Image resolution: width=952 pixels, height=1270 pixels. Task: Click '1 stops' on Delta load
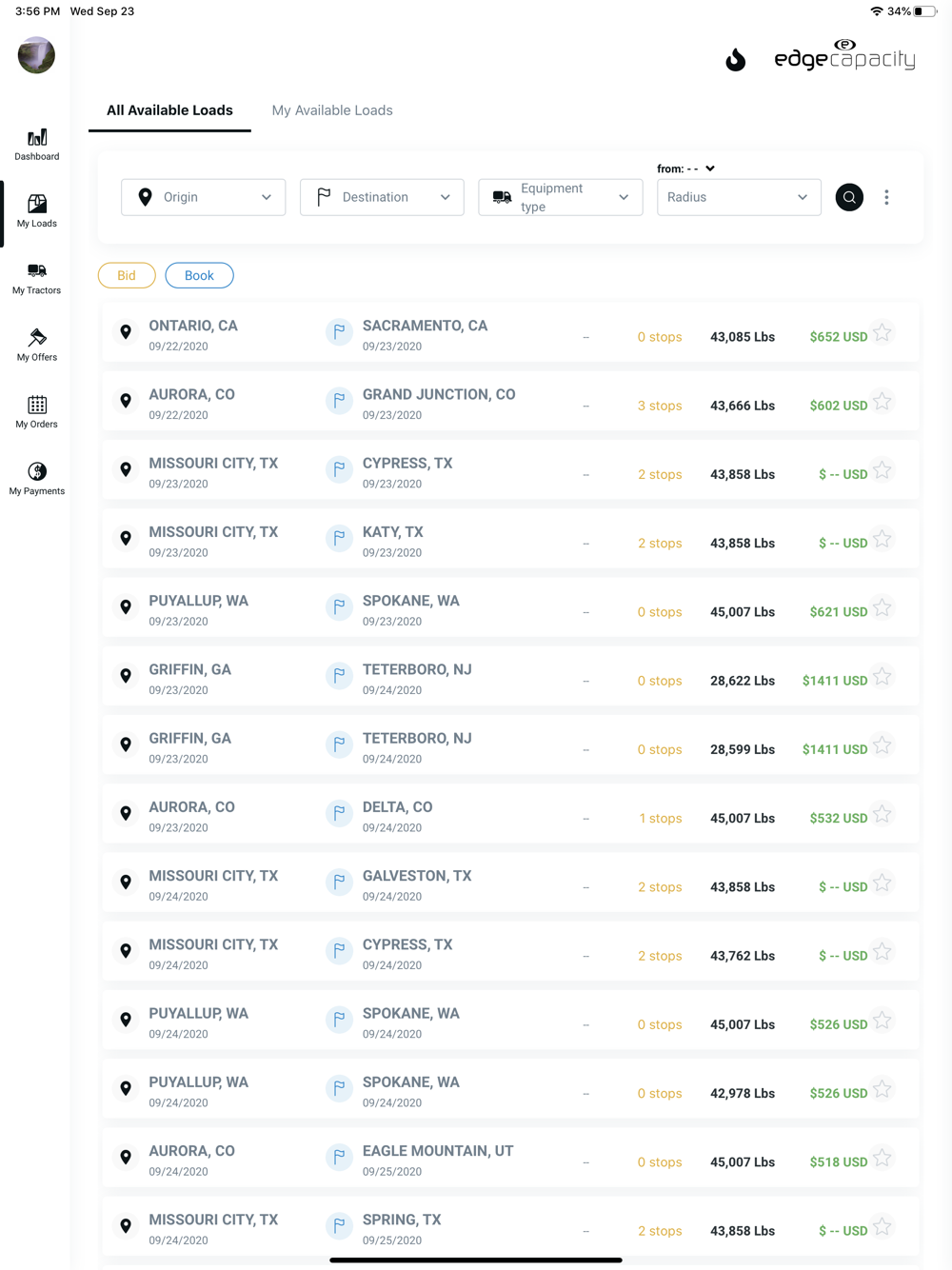[660, 818]
